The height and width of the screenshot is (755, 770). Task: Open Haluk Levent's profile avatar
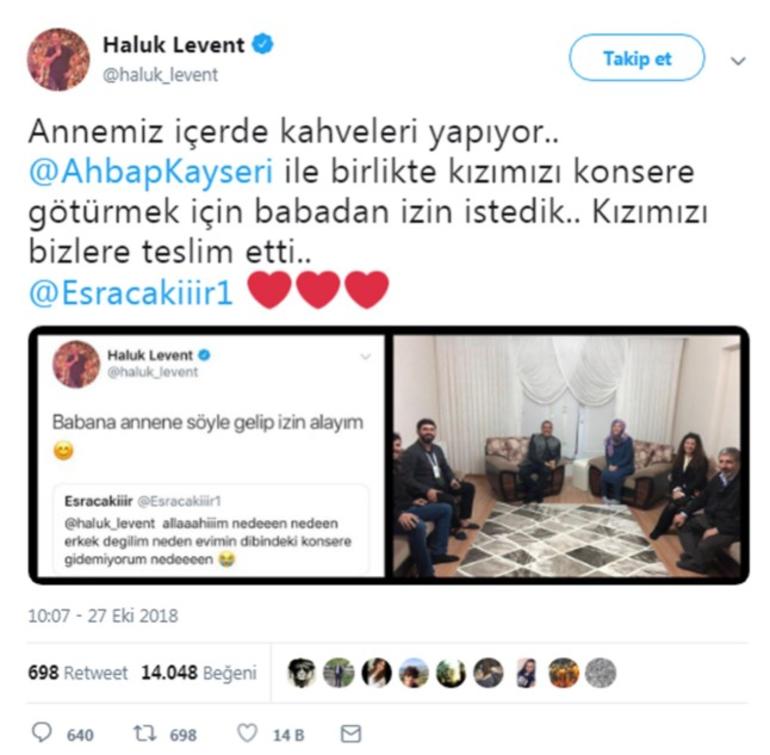click(58, 59)
